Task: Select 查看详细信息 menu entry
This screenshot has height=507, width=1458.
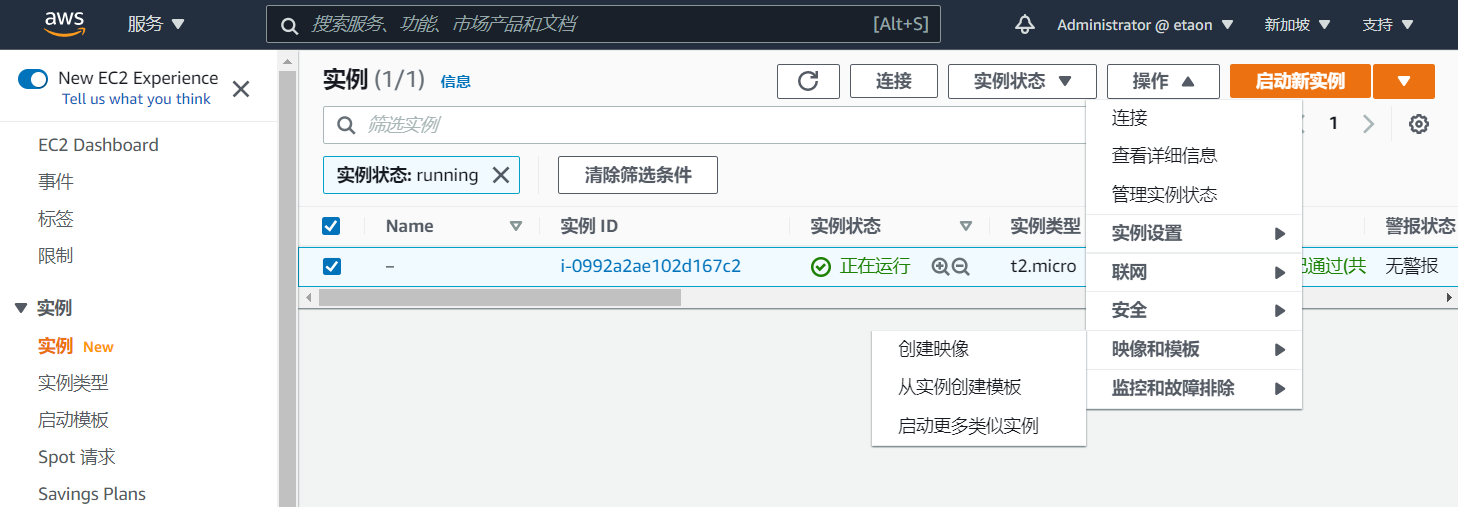Action: [1194, 156]
